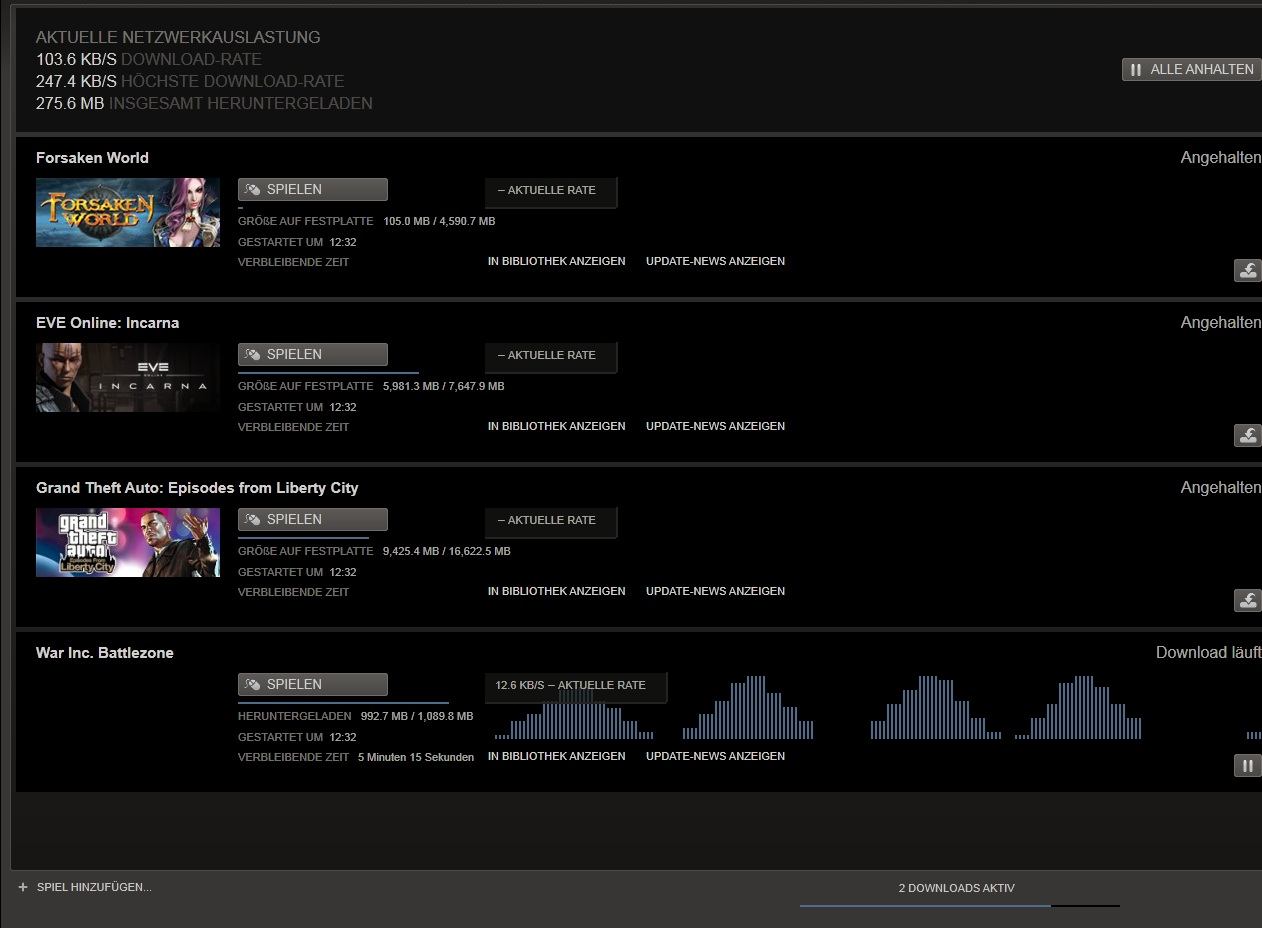Open the 2 Downloads Aktiv status
This screenshot has width=1262, height=928.
point(956,888)
